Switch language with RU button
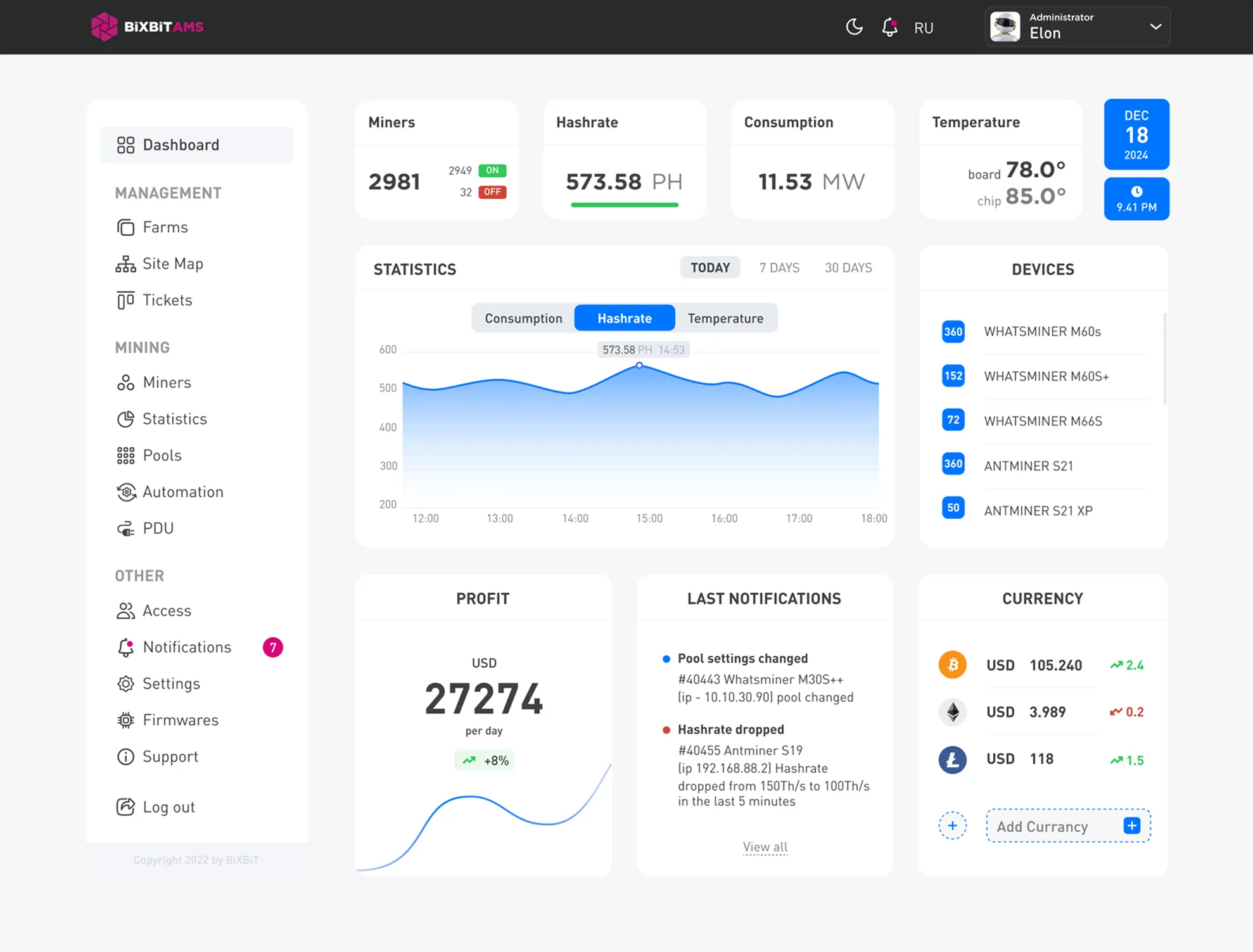Image resolution: width=1253 pixels, height=952 pixels. 924,28
